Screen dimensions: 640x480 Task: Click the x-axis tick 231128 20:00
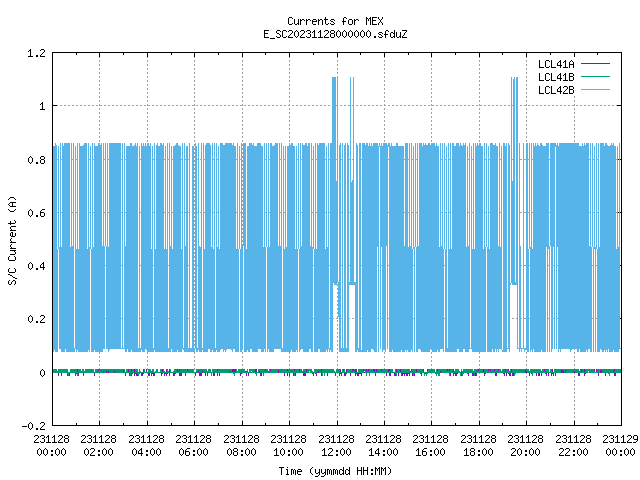coord(525,446)
